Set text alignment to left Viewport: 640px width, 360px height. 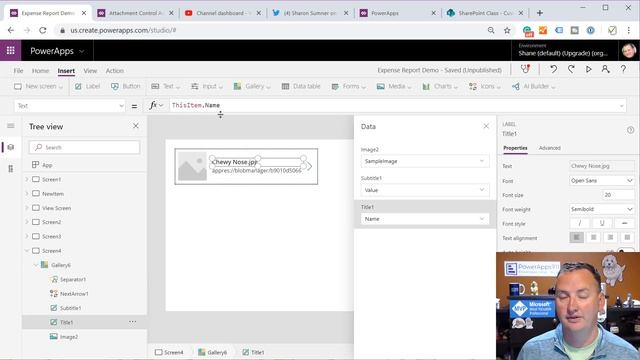(577, 237)
